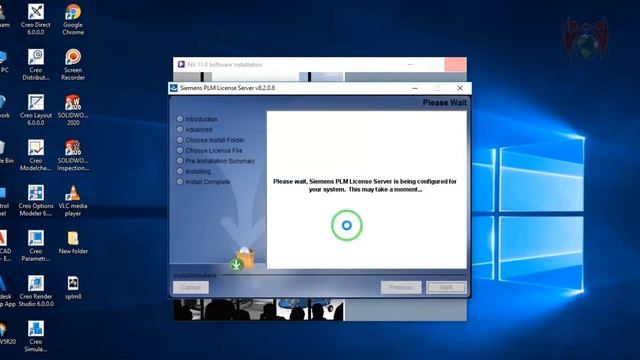Open the Creo Direct 6.0.0.0 desktop icon
640x360 pixels.
point(36,19)
